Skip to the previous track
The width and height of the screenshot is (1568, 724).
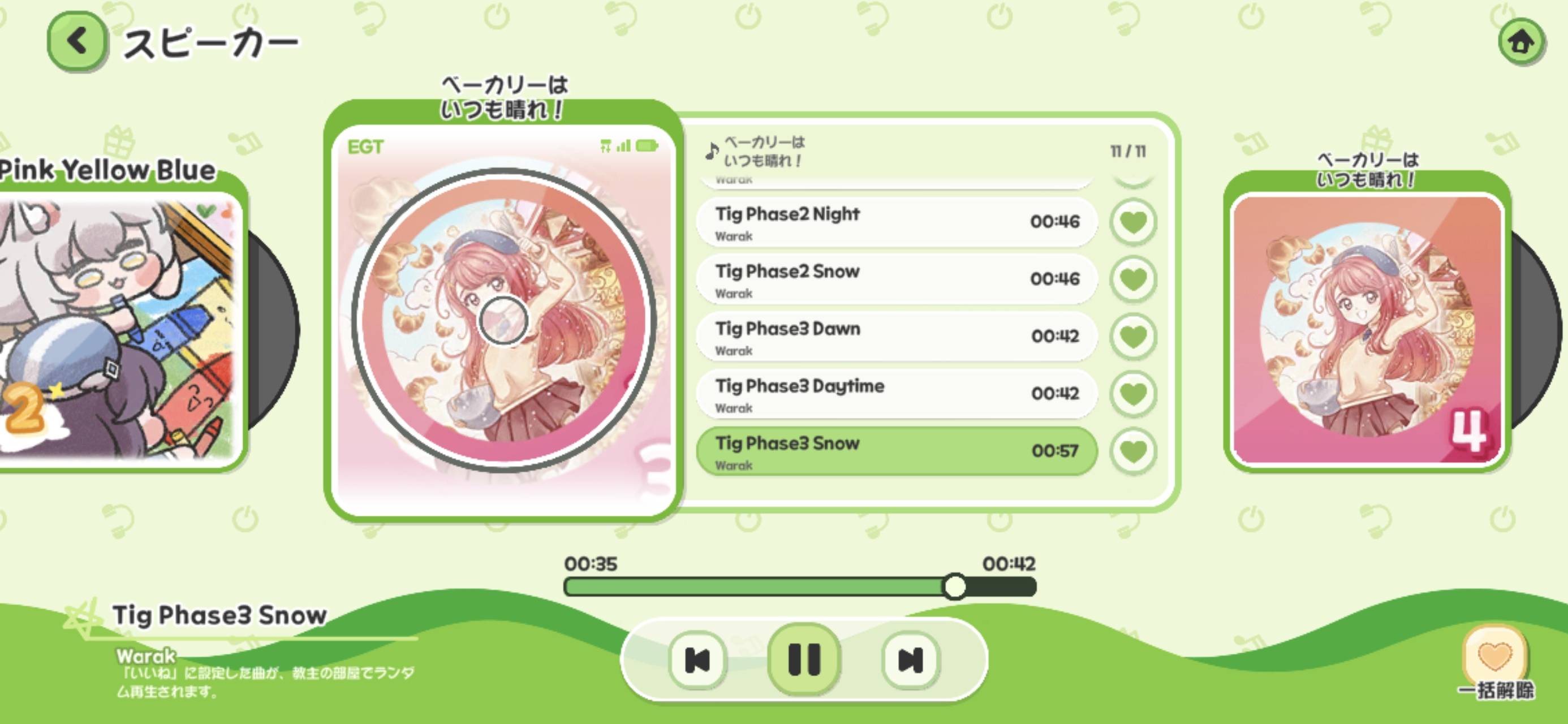pyautogui.click(x=697, y=660)
